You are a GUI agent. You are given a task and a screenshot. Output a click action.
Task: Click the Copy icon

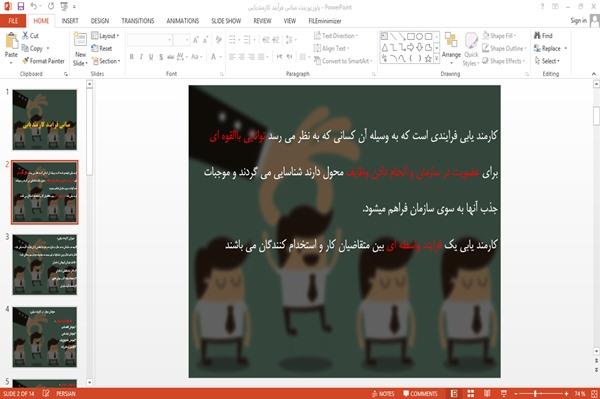(25, 48)
